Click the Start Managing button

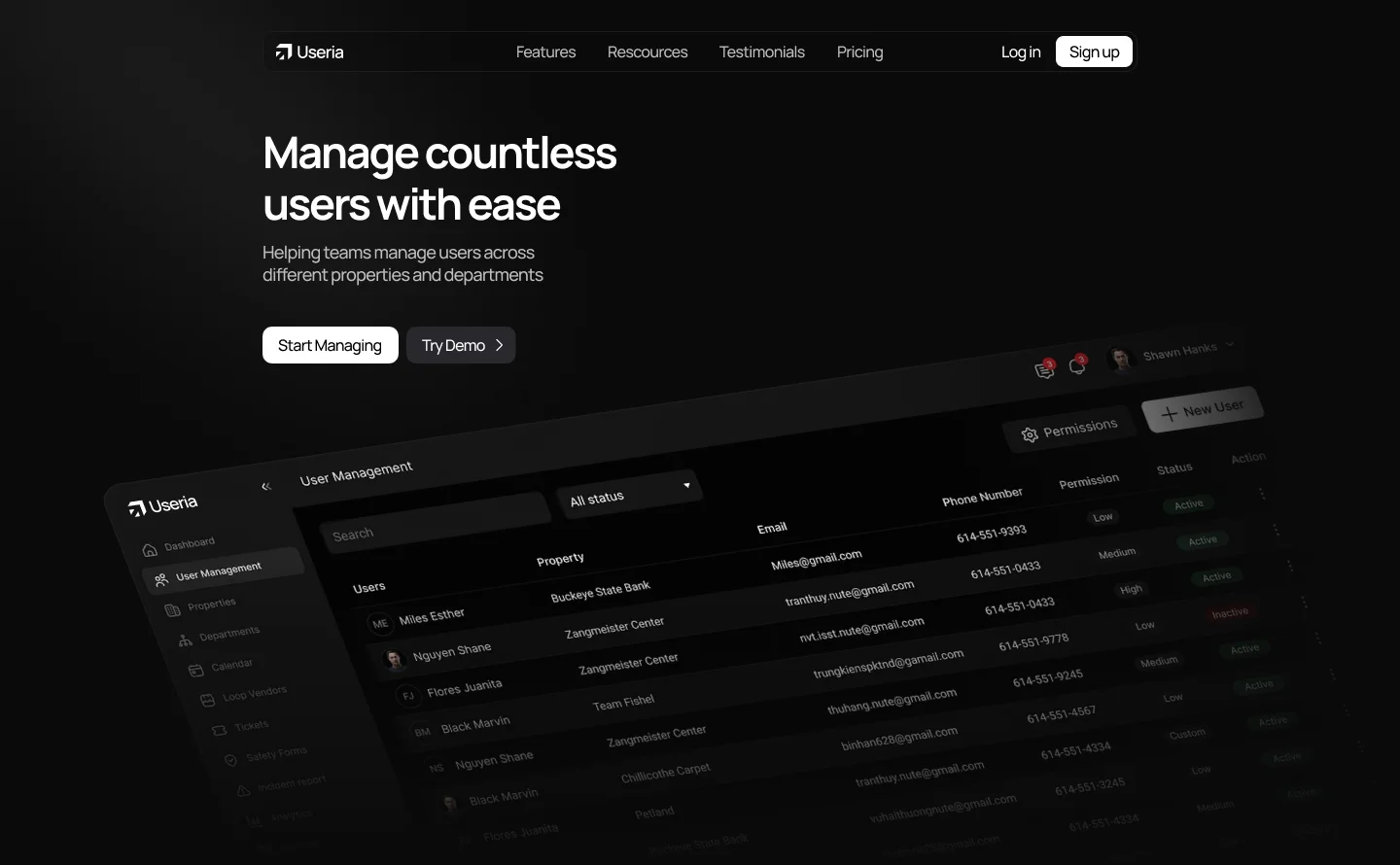click(x=331, y=345)
